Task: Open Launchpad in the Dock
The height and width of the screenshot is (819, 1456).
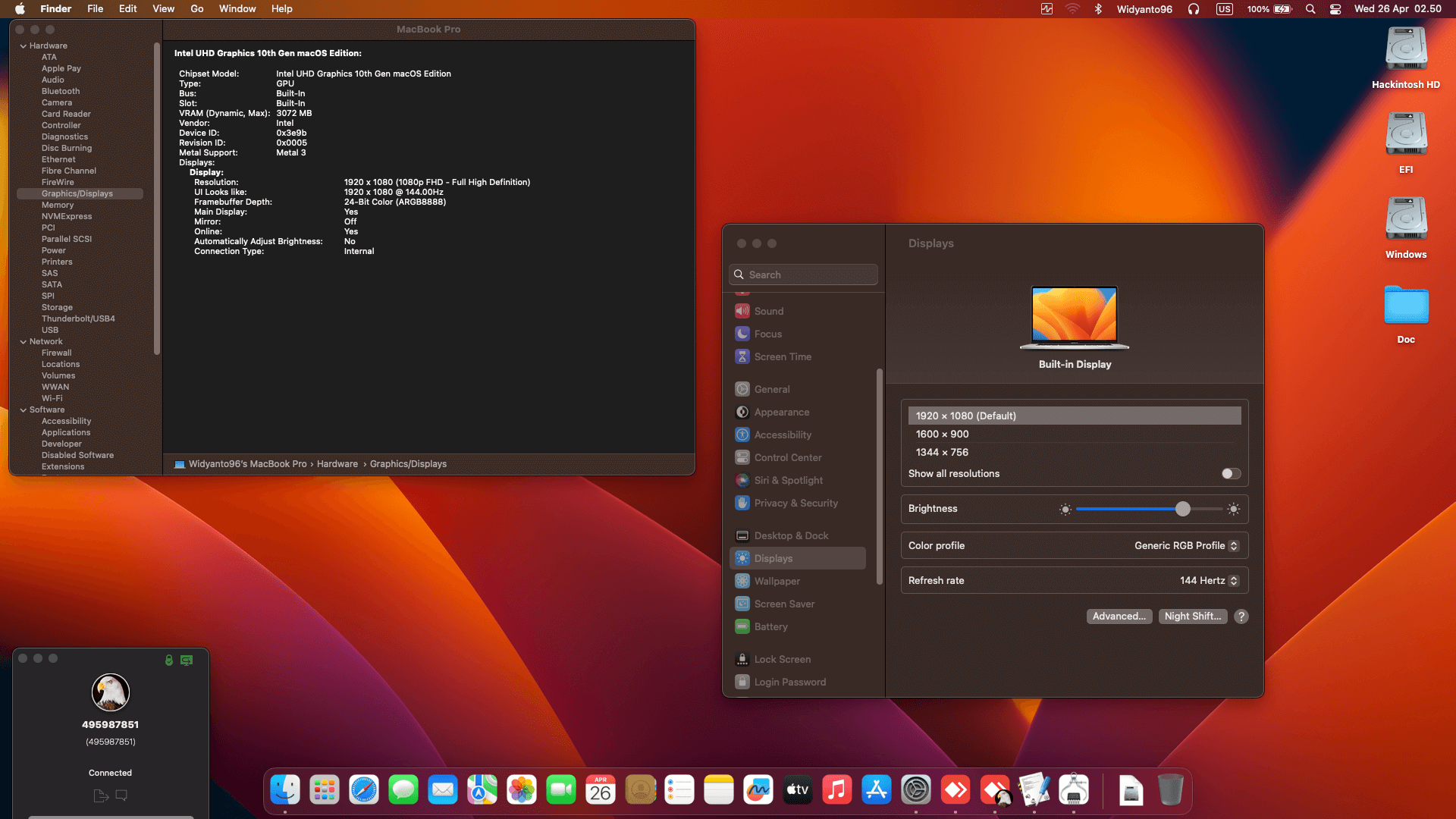Action: 325,790
